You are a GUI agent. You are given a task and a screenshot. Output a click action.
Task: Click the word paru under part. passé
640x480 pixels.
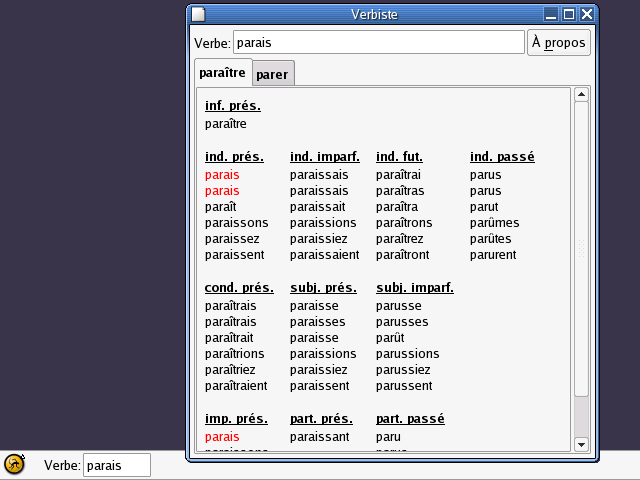click(388, 437)
